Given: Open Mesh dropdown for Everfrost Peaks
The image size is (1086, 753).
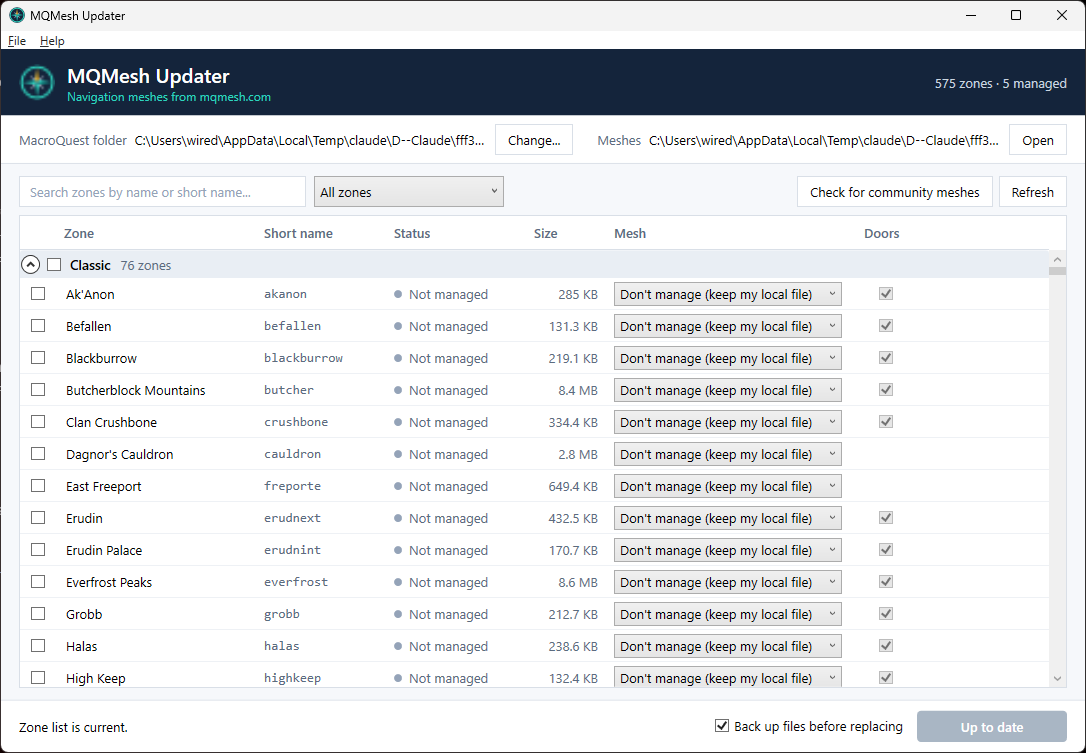Looking at the screenshot, I should tap(728, 582).
